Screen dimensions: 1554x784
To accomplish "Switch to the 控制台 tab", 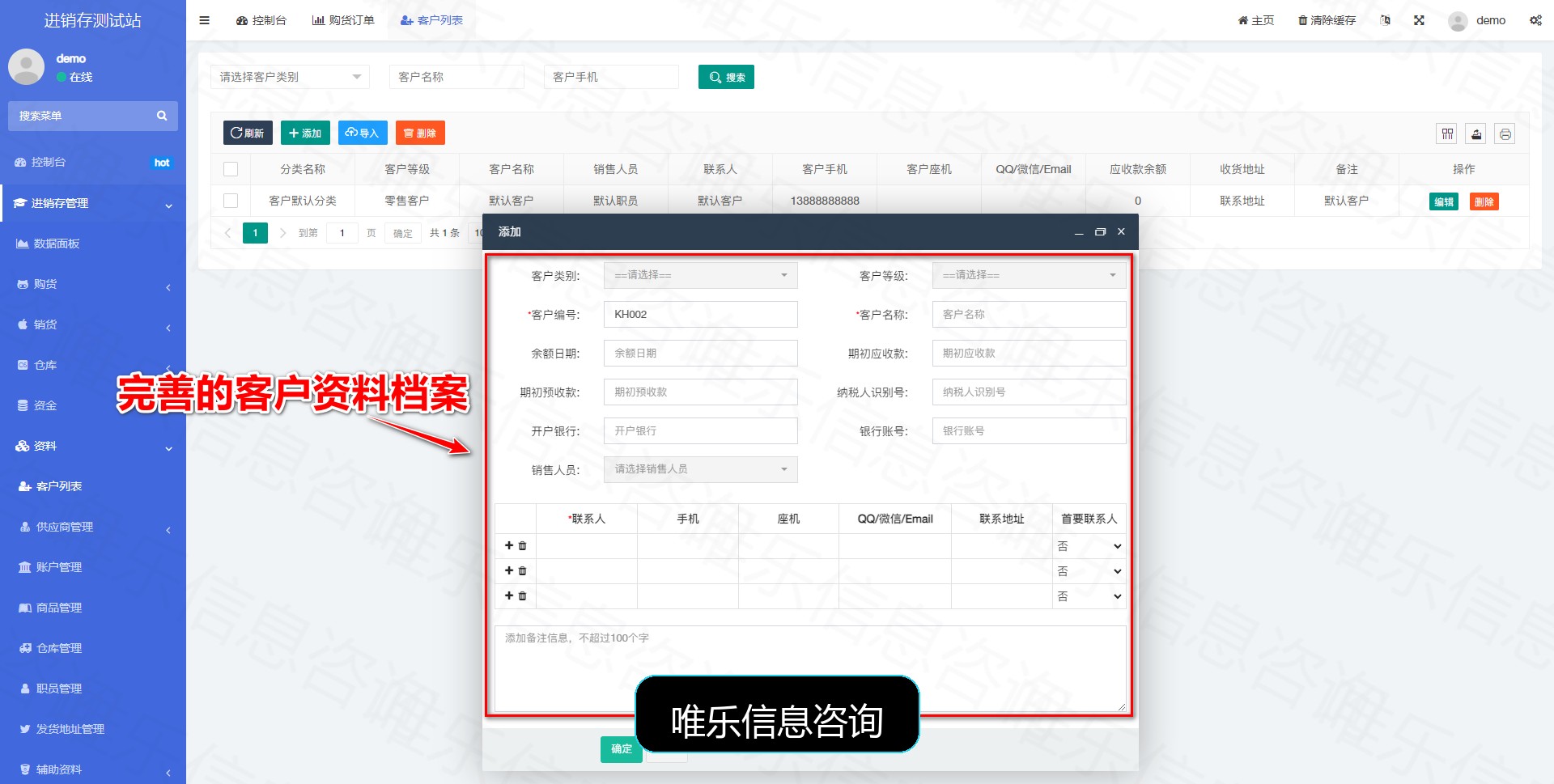I will (261, 20).
